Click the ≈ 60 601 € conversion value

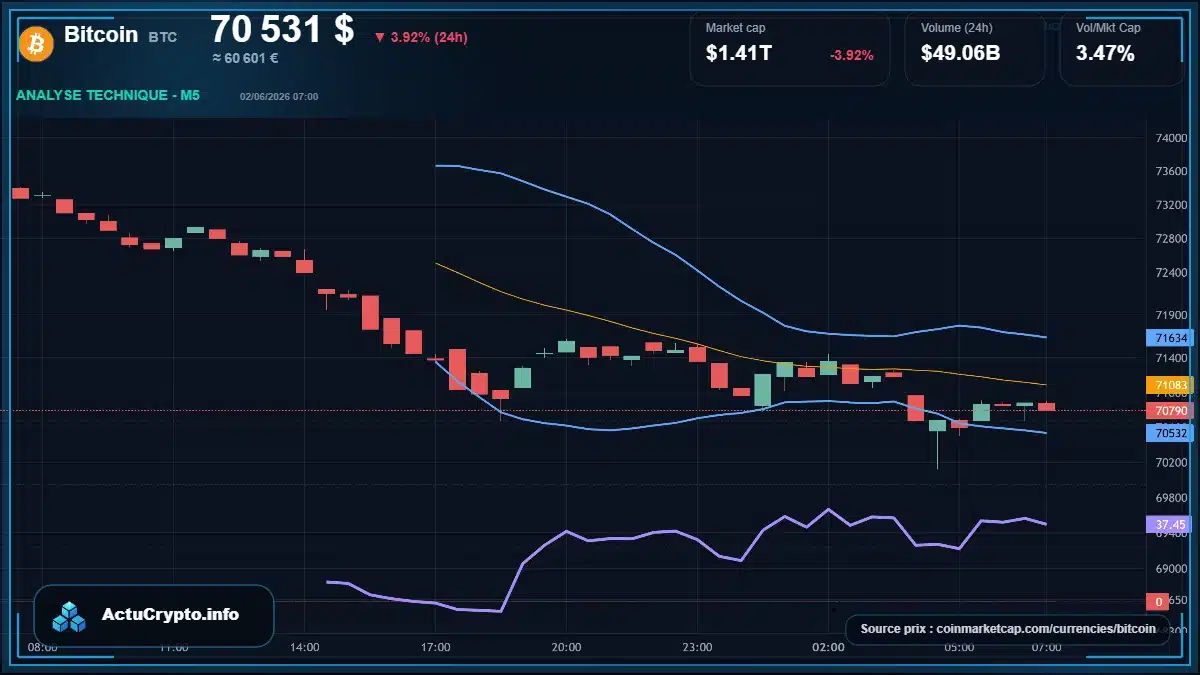click(245, 58)
